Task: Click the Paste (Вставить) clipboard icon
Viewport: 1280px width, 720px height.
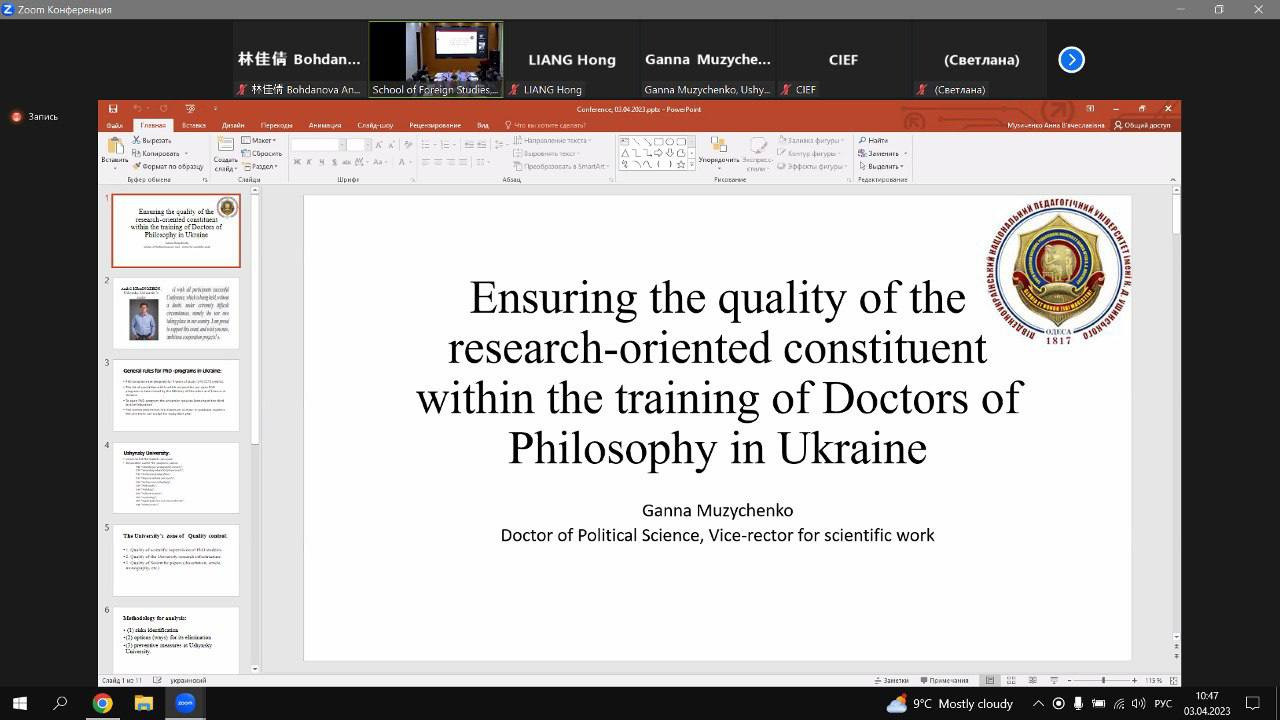Action: click(x=115, y=148)
